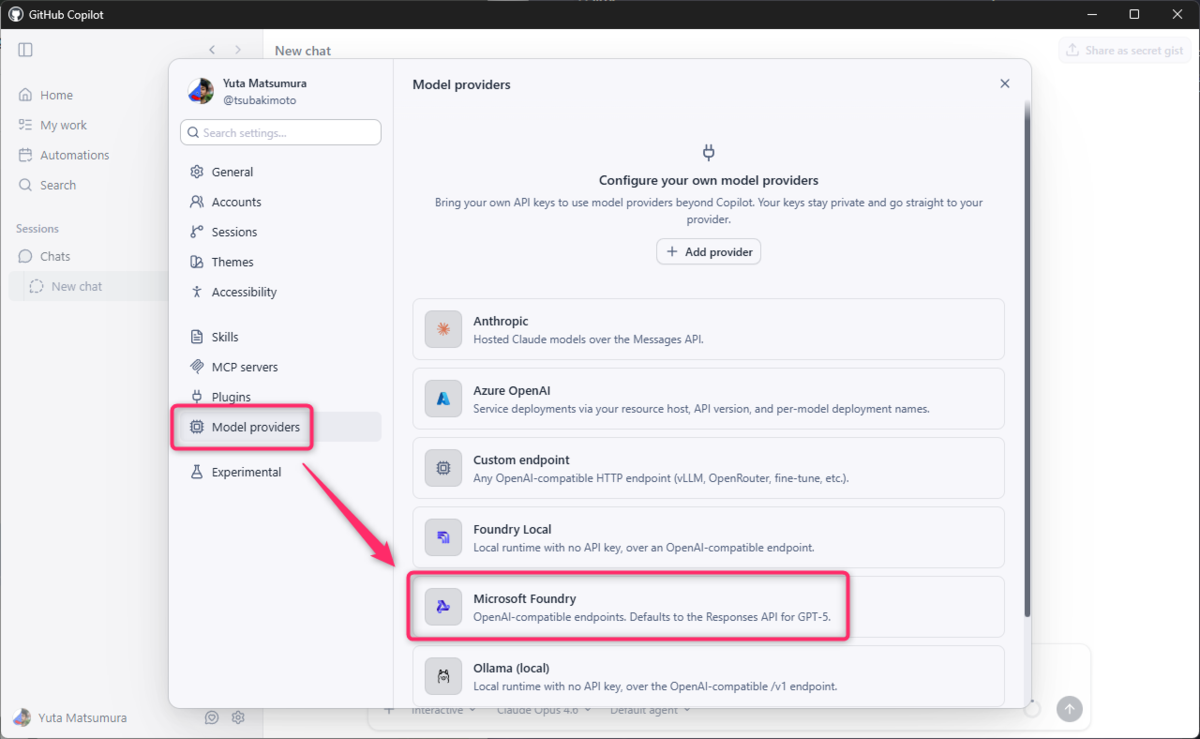The width and height of the screenshot is (1200, 739).
Task: Open Accessibility settings
Action: point(281,292)
